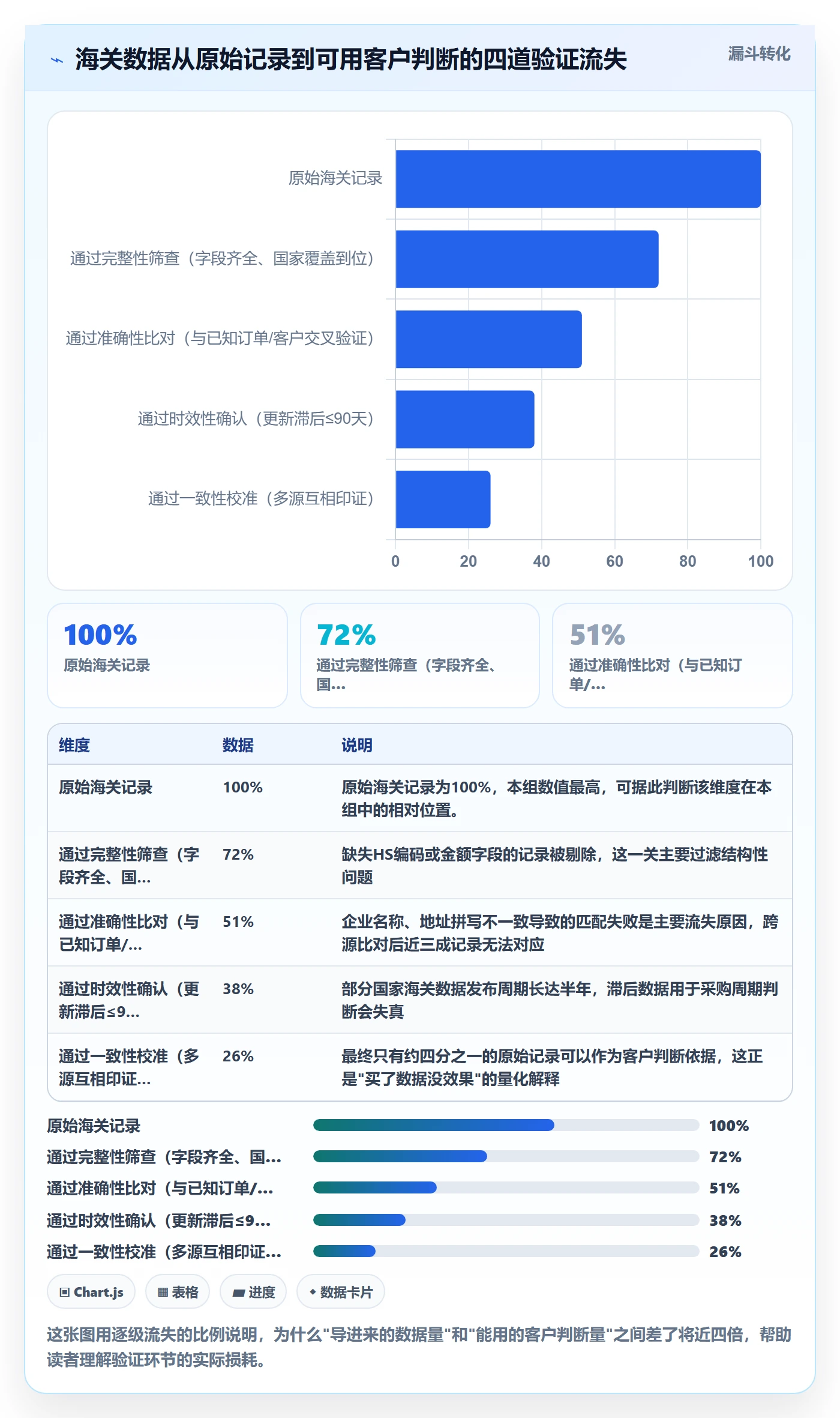Click the x-axis tick label 60

(x=614, y=561)
